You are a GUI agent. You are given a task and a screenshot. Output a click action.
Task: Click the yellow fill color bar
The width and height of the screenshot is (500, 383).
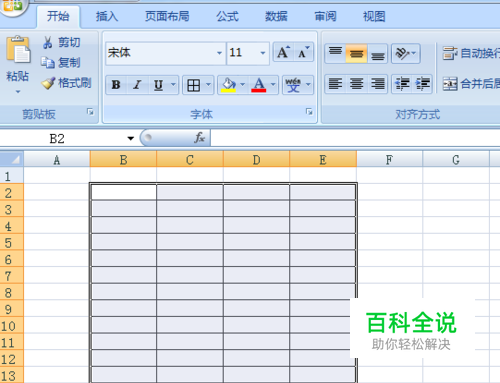point(228,90)
